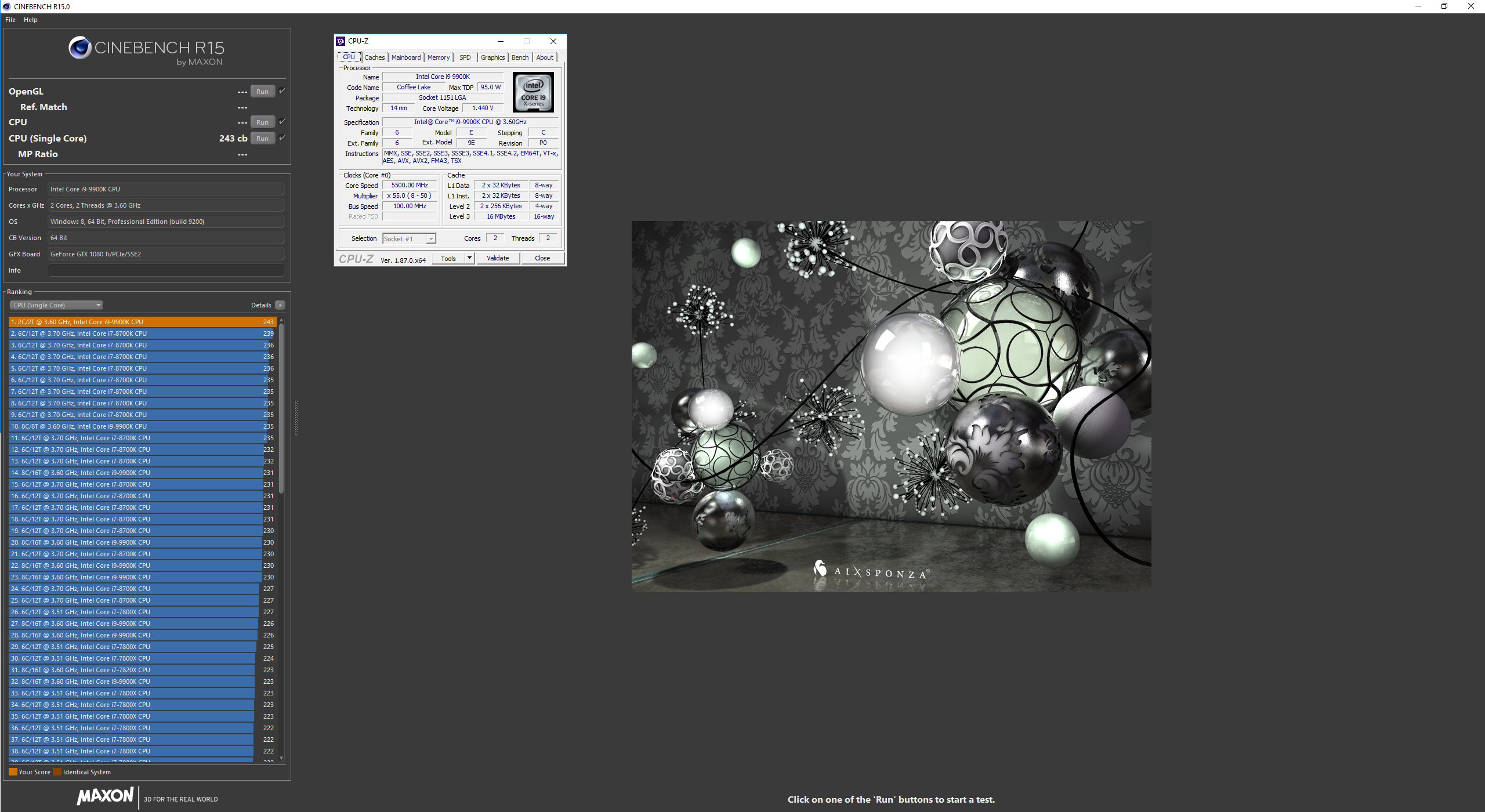Click the Specification i9-9900K field

[x=470, y=122]
